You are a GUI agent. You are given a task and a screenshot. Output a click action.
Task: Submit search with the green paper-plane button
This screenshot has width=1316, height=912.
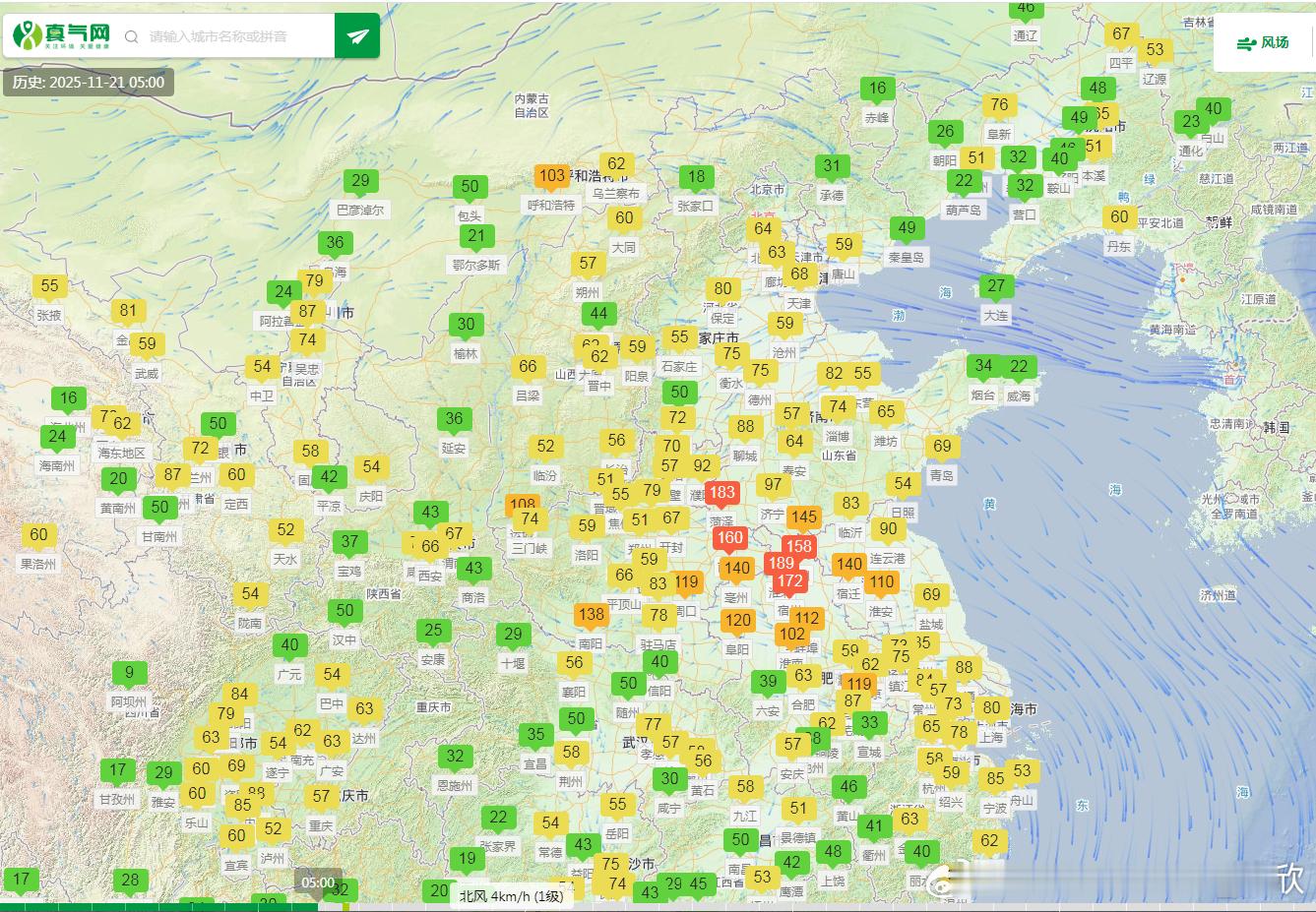point(357,36)
